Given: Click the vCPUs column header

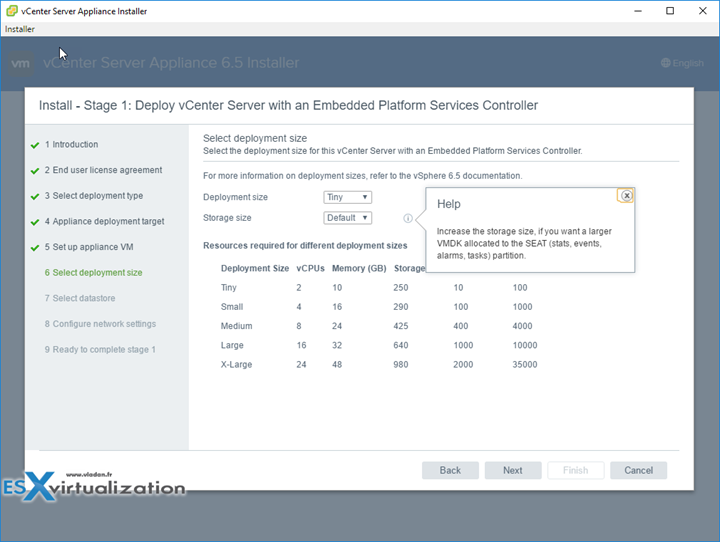Looking at the screenshot, I should (310, 268).
